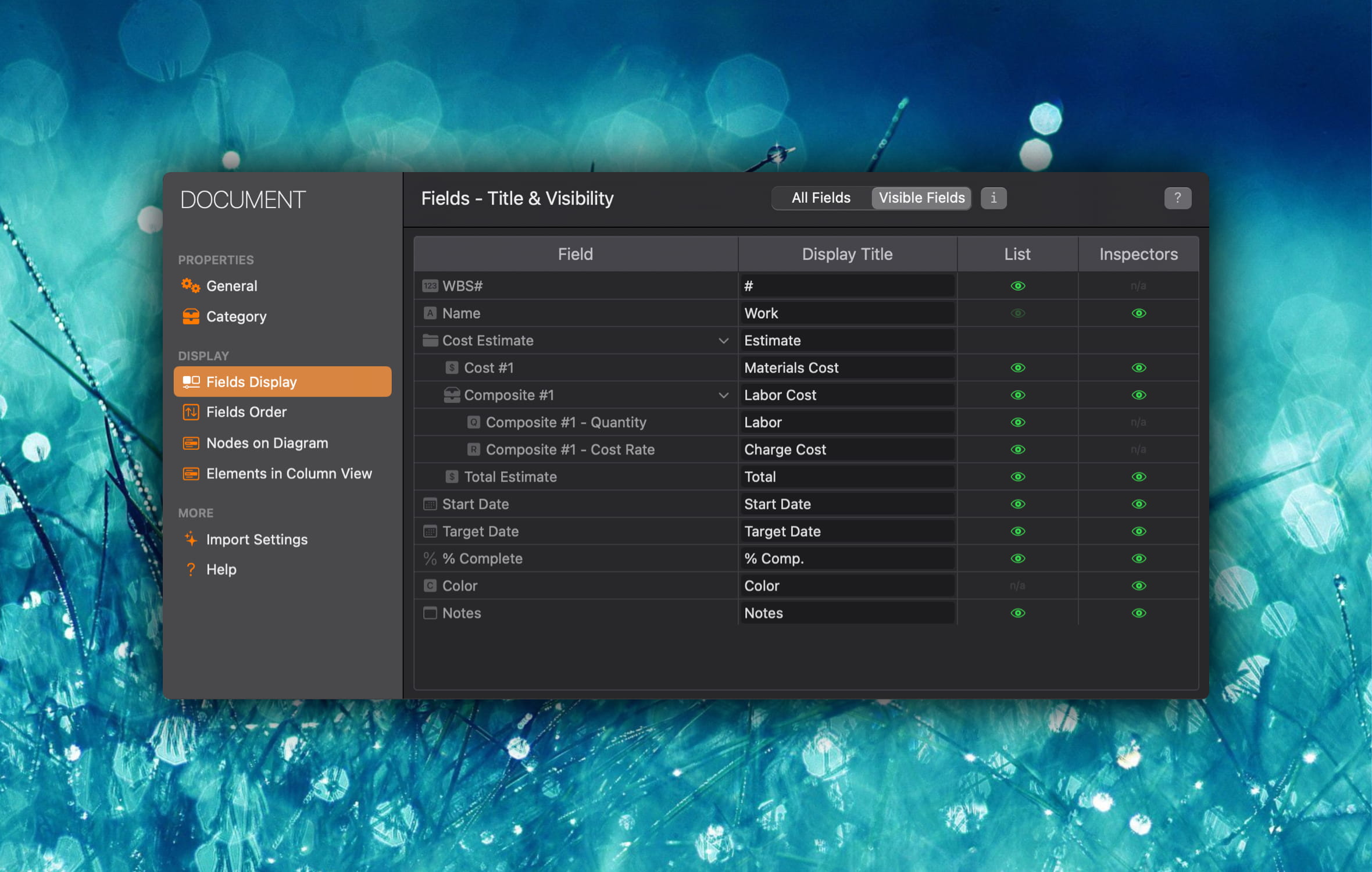Screen dimensions: 1372x872
Task: Click the Display Title field showing Work
Action: click(846, 313)
